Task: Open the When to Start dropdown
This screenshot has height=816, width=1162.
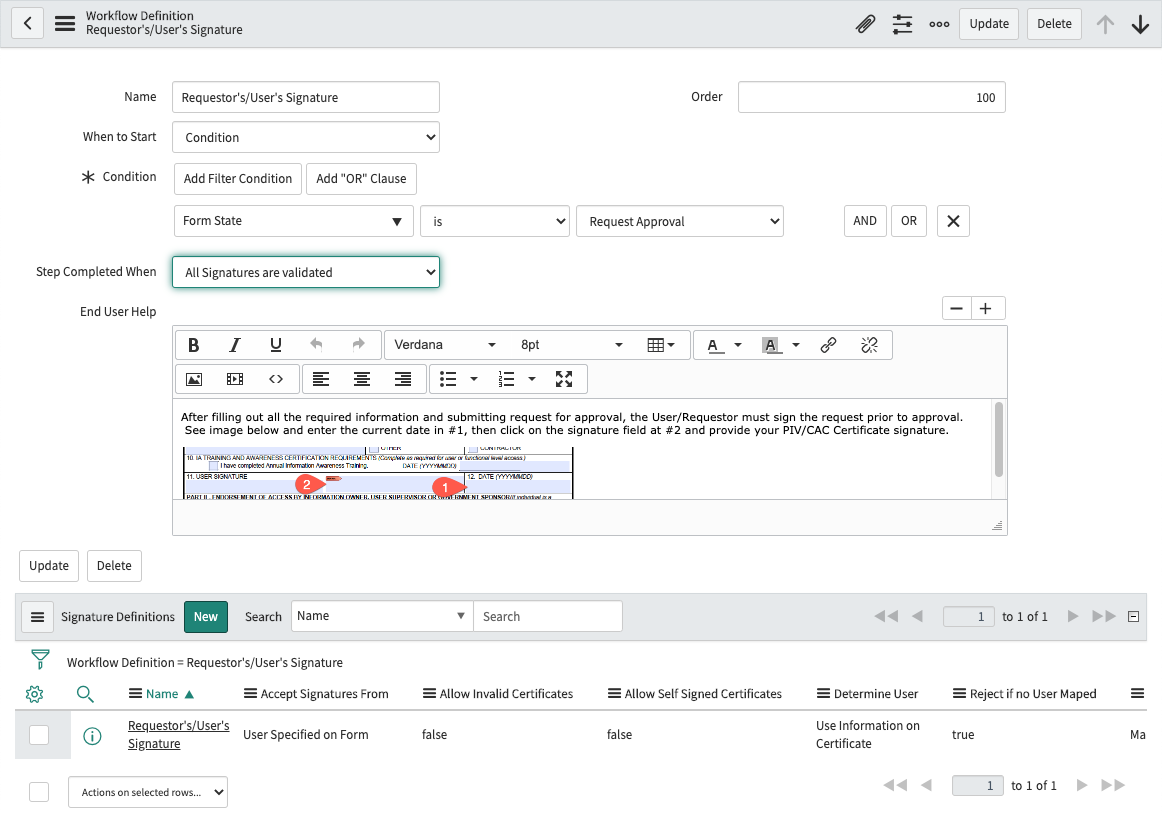Action: (306, 137)
